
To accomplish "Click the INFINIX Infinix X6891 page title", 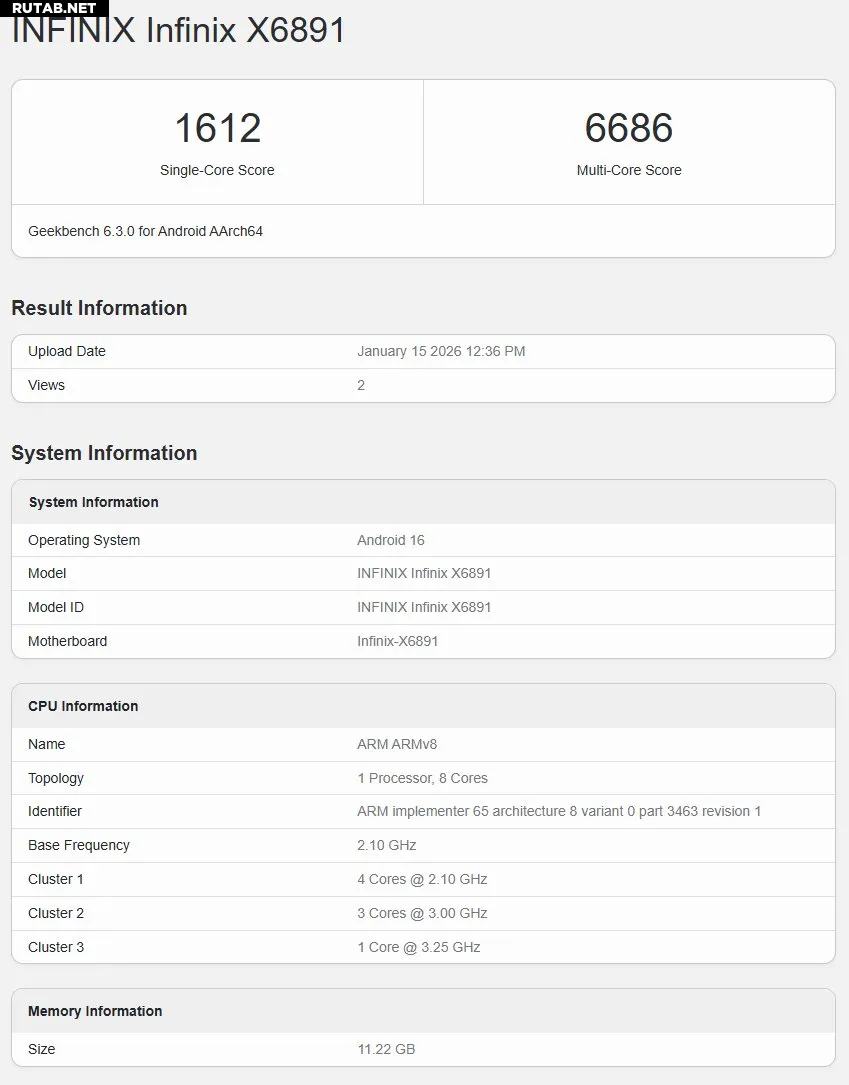I will [178, 31].
